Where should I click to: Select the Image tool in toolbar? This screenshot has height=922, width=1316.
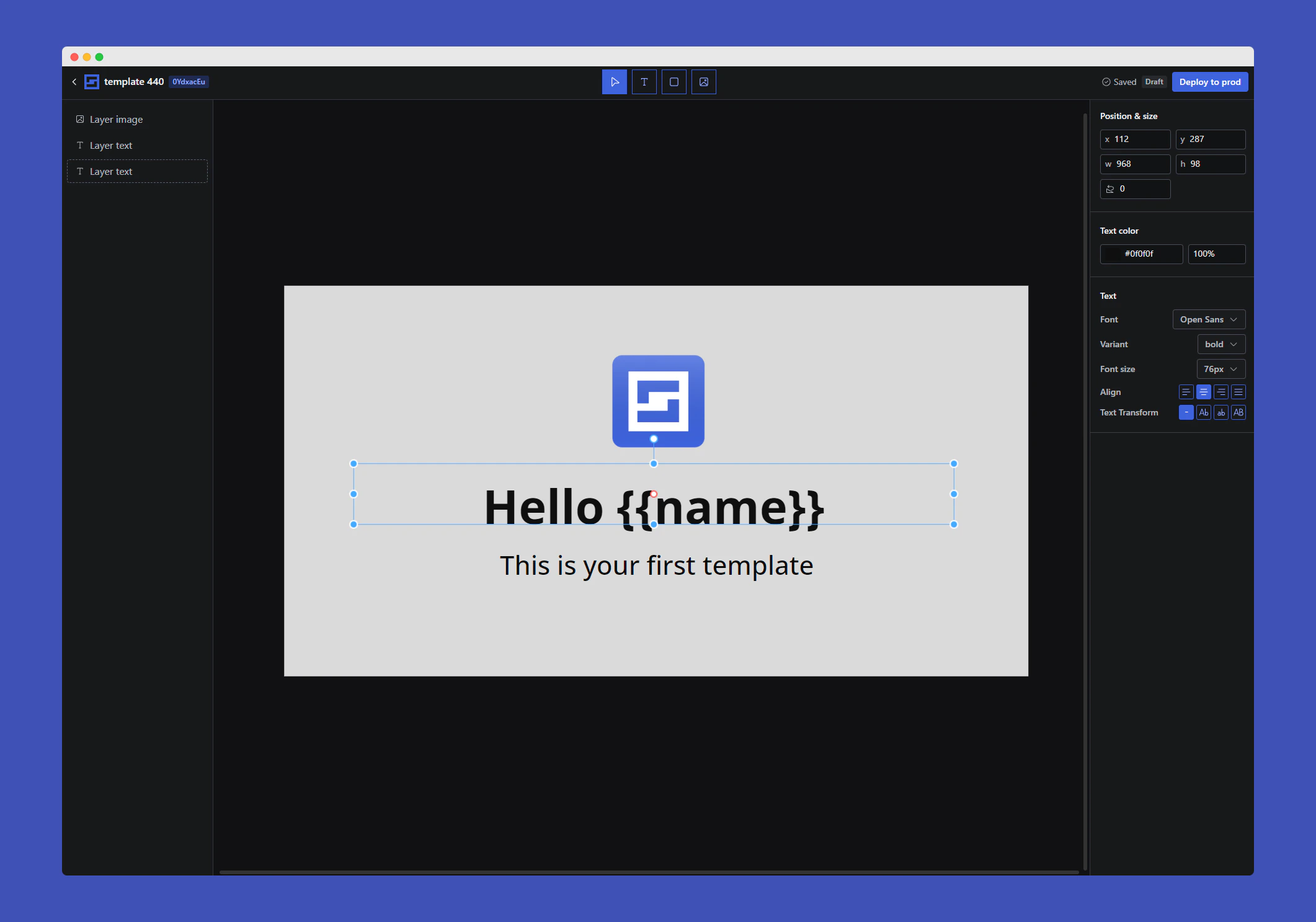pos(703,82)
